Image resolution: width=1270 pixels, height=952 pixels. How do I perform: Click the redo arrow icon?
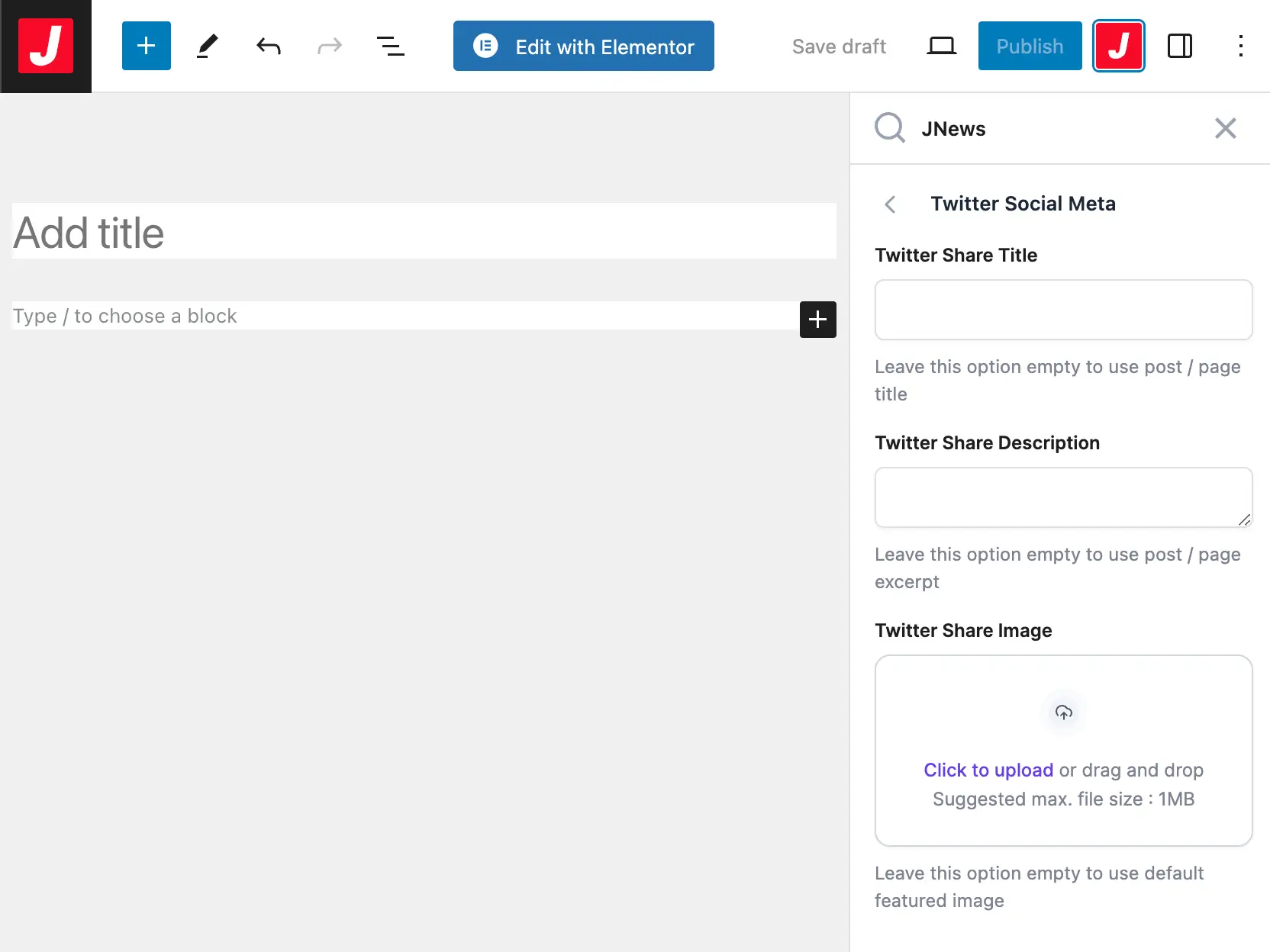coord(329,47)
